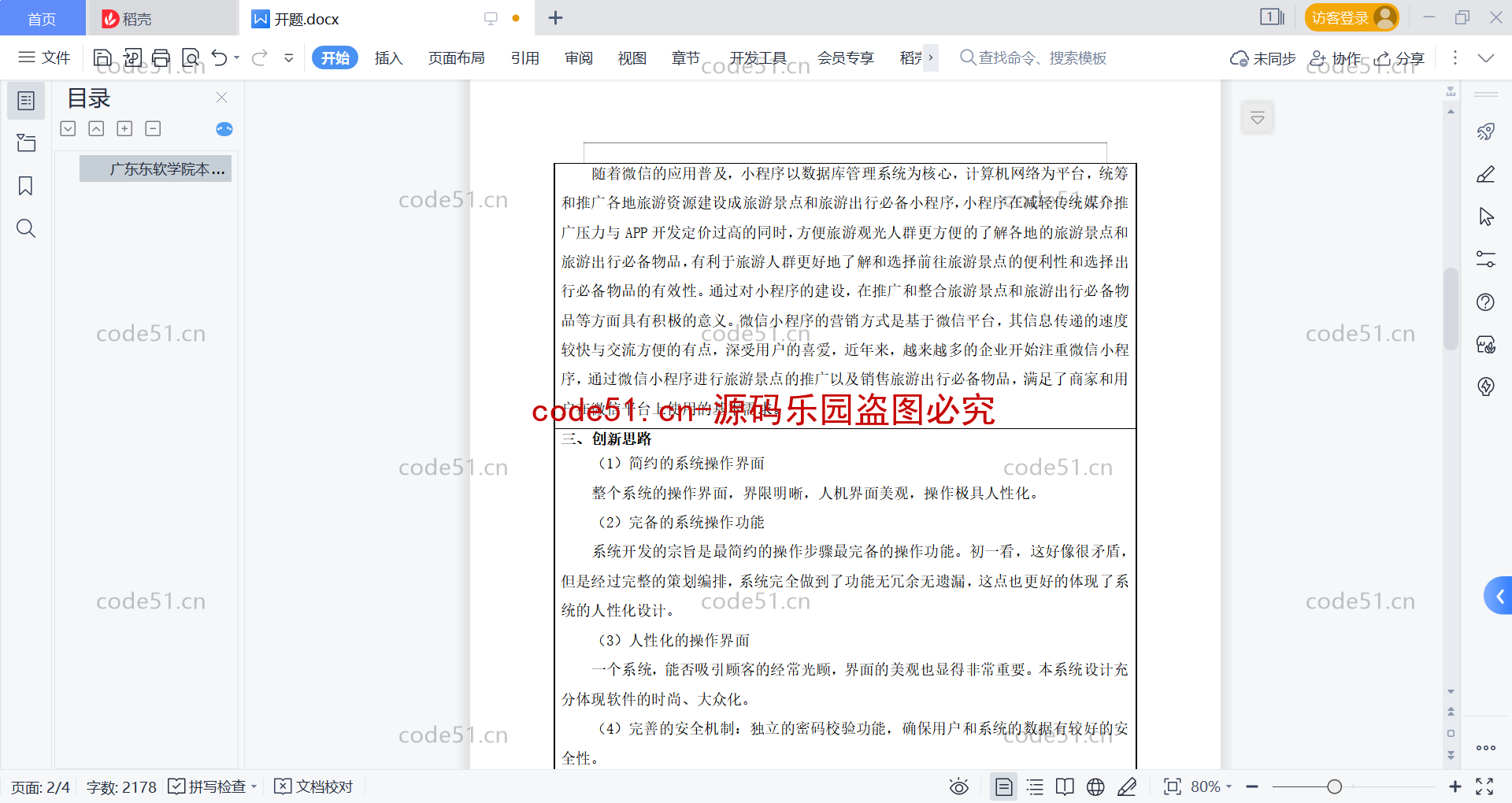Image resolution: width=1512 pixels, height=803 pixels.
Task: Open quick access toolbar customize dropdown
Action: coord(289,57)
